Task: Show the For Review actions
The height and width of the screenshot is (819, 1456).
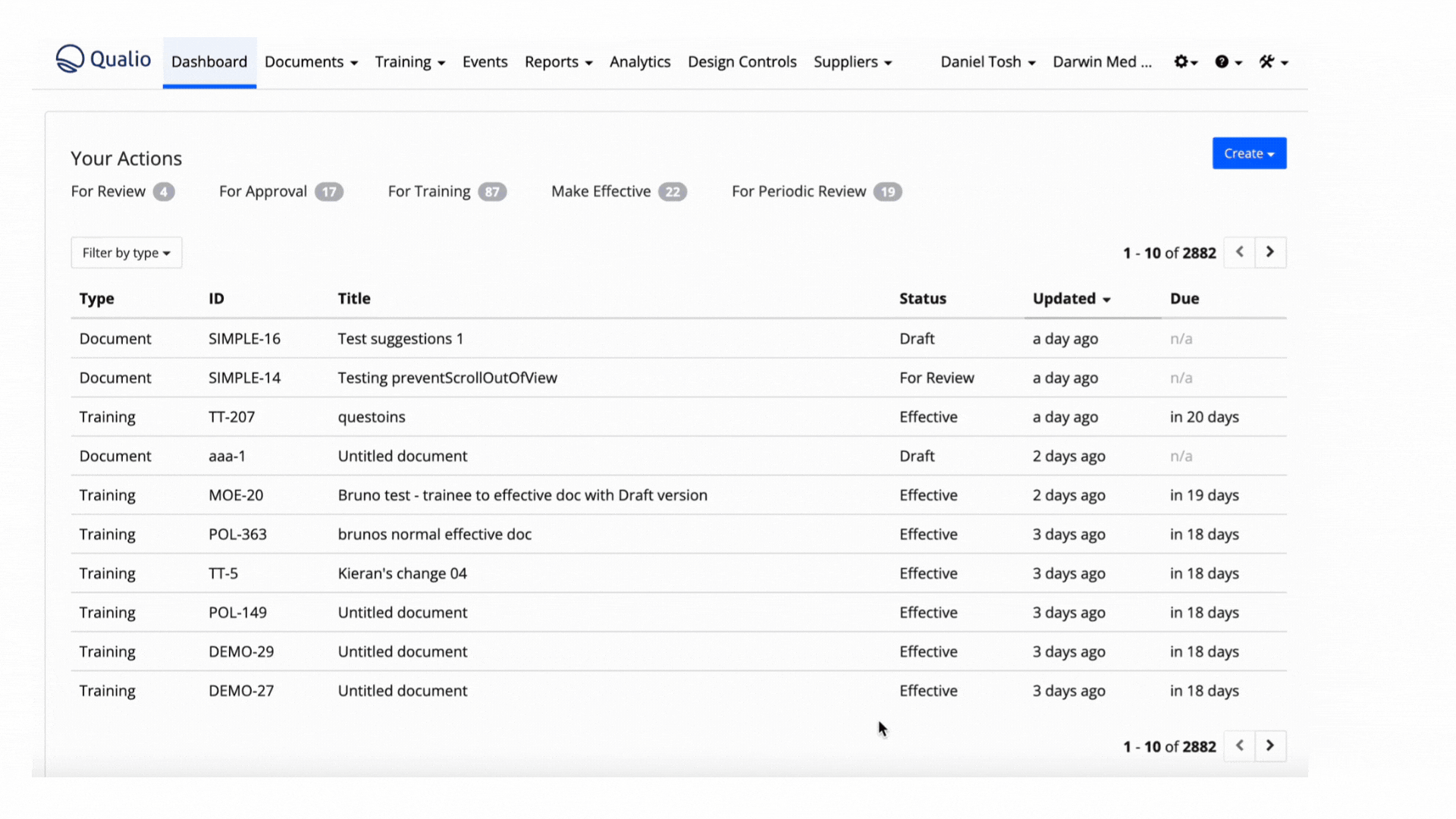Action: click(123, 192)
